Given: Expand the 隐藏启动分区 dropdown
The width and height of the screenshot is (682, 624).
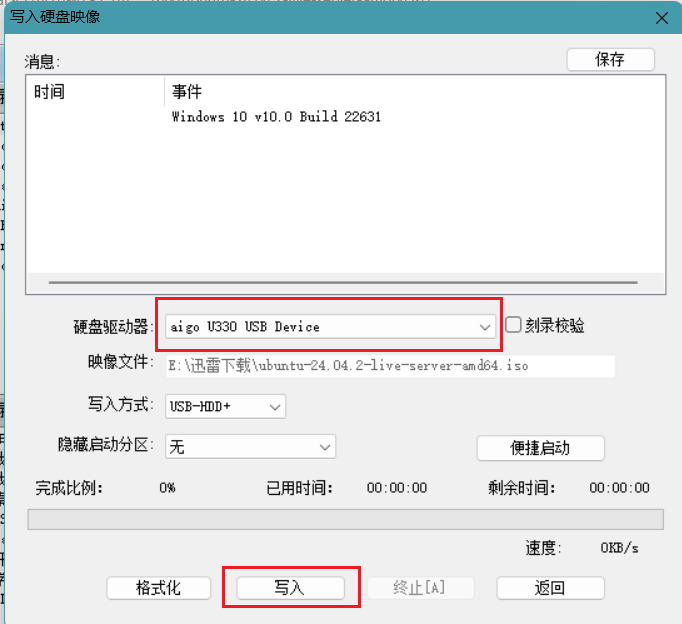Looking at the screenshot, I should pyautogui.click(x=251, y=447).
